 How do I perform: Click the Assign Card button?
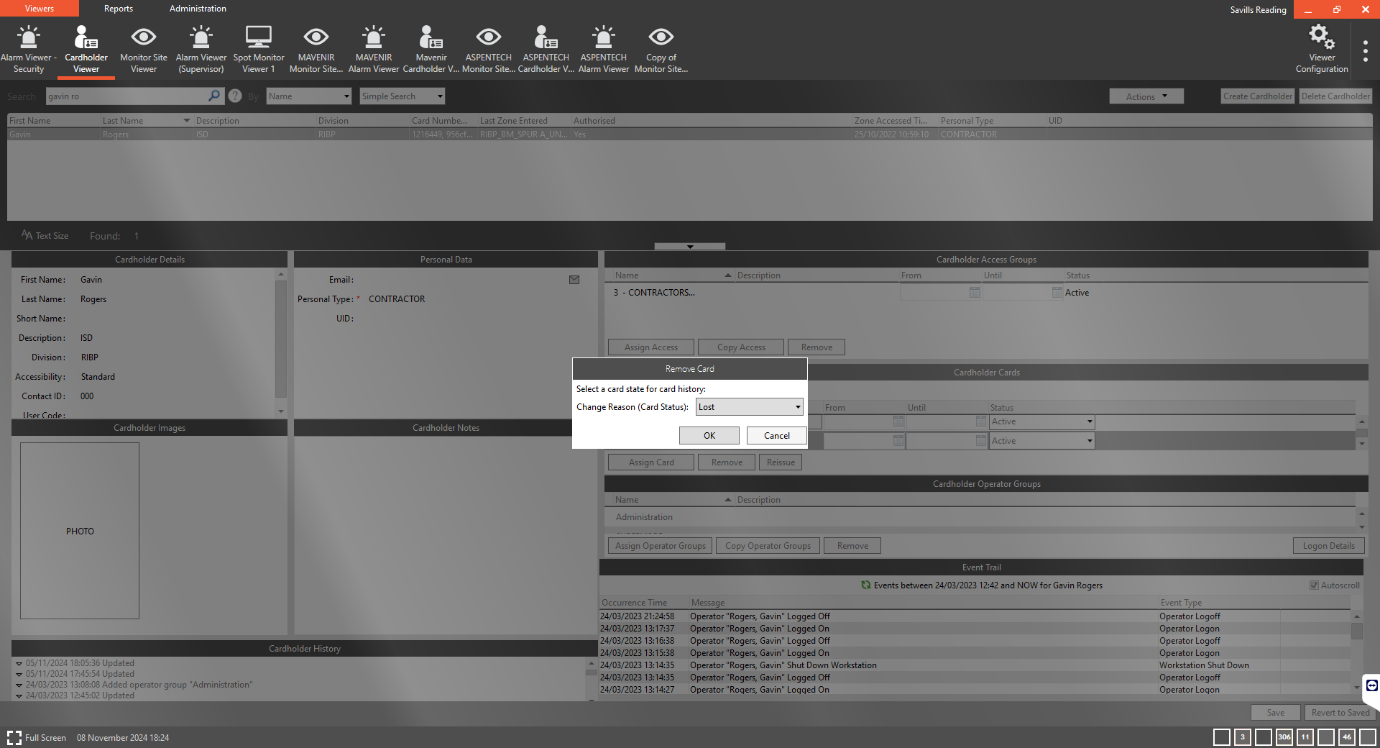coord(651,462)
